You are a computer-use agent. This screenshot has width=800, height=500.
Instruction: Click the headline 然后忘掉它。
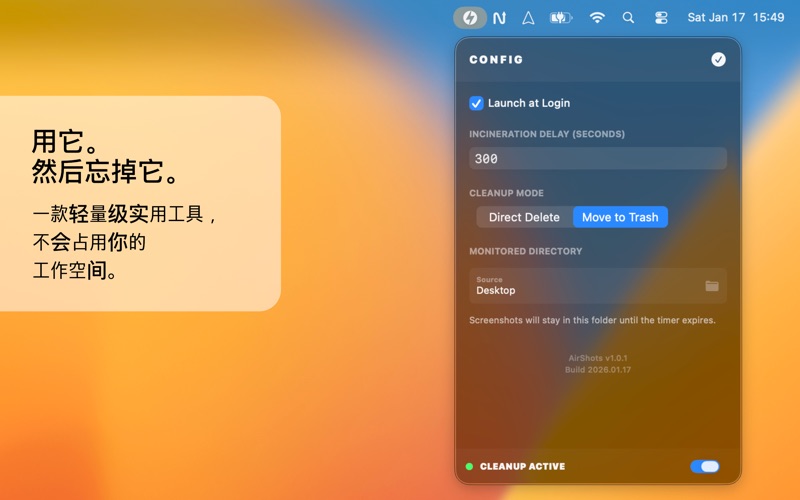coord(106,171)
